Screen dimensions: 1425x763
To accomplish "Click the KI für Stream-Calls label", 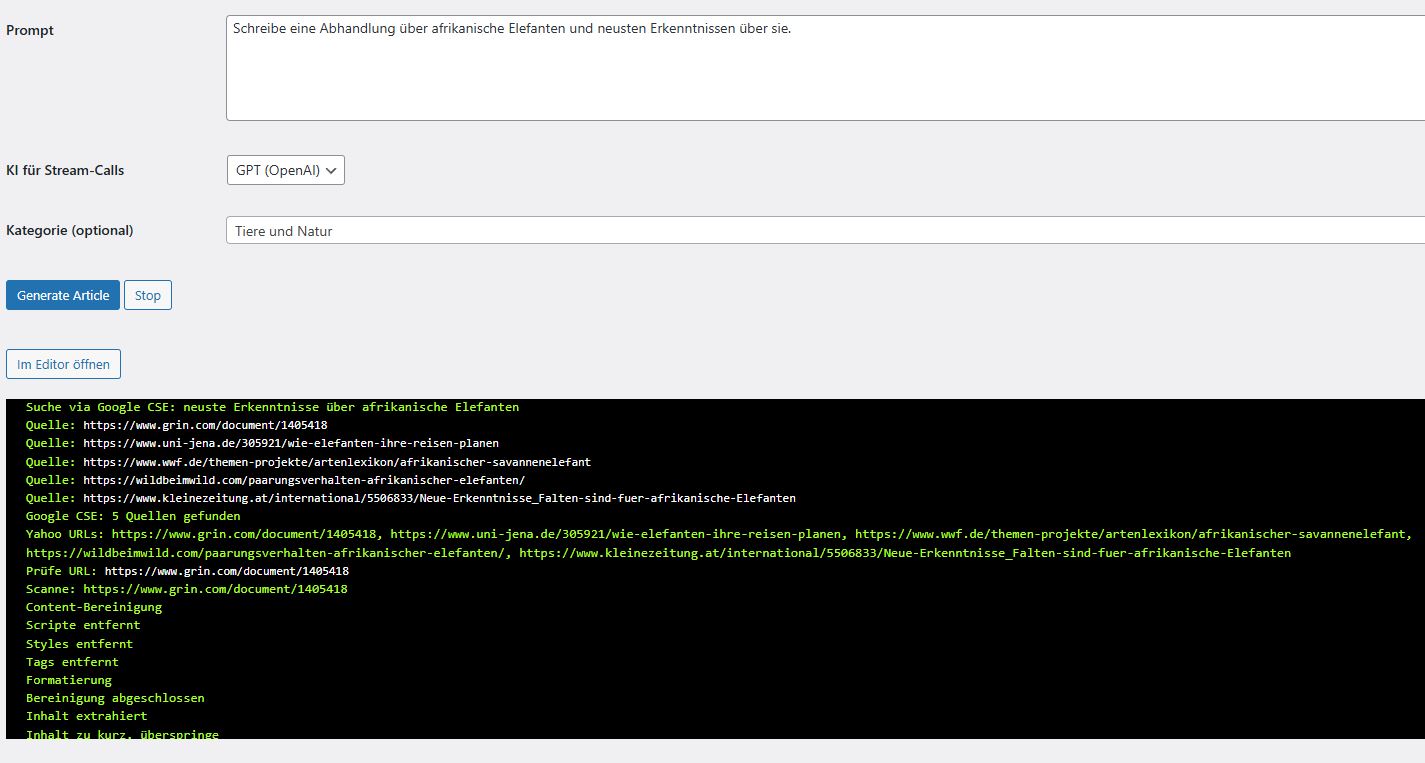I will [65, 171].
